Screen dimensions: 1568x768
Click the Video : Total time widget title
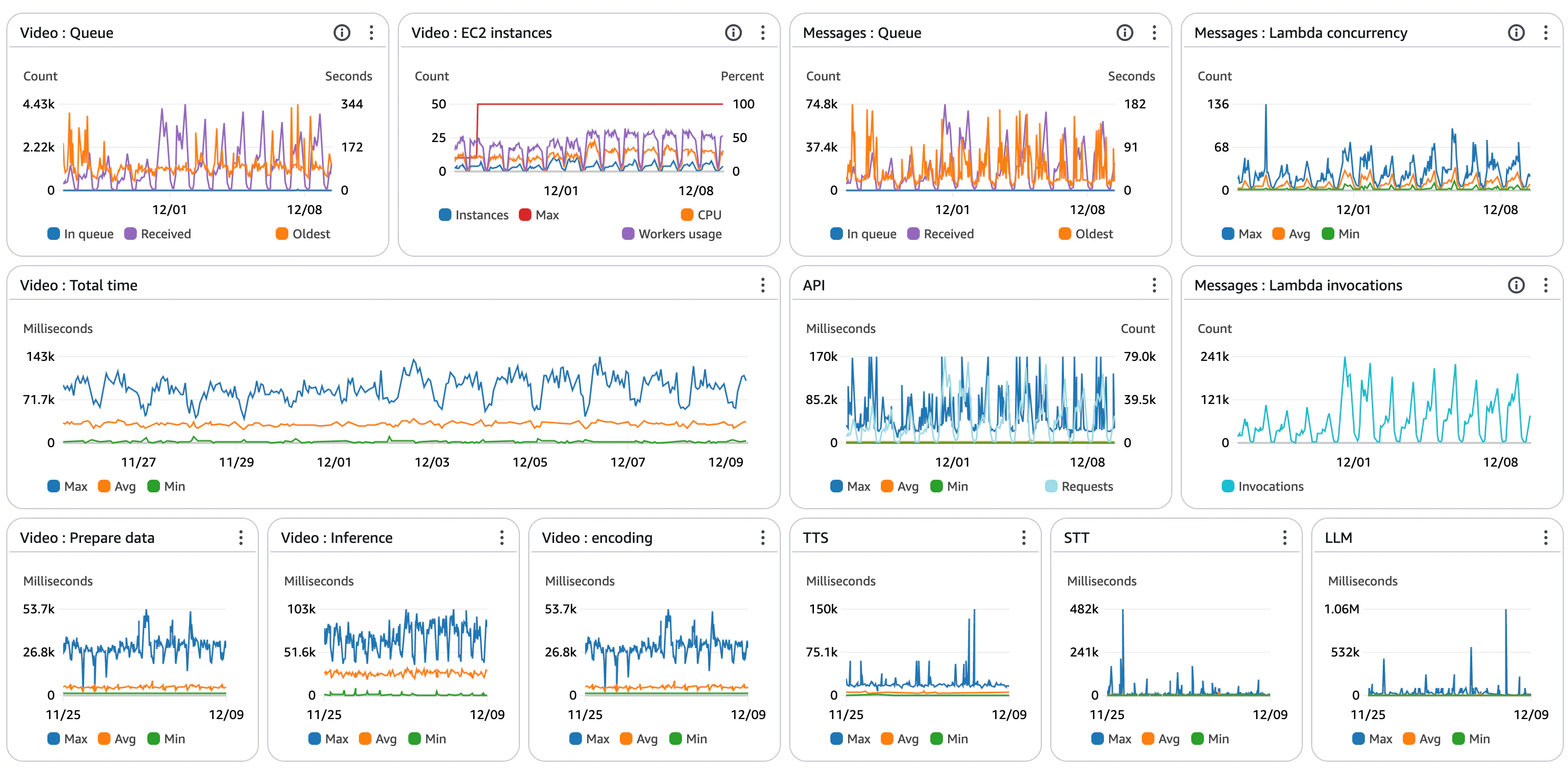[78, 286]
